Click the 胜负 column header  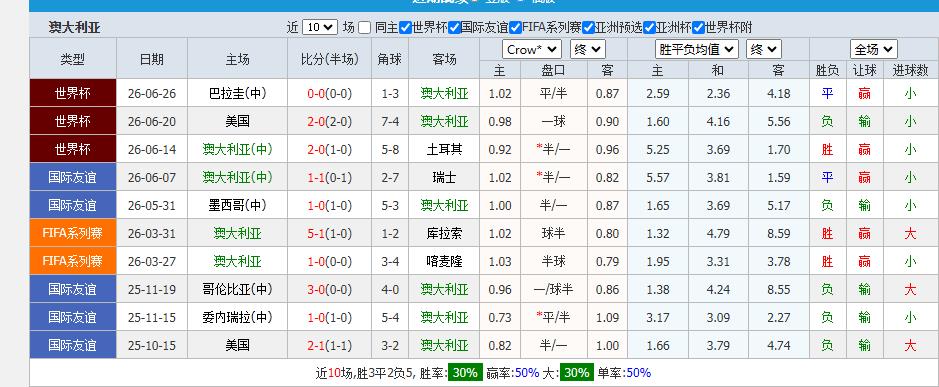pos(827,70)
